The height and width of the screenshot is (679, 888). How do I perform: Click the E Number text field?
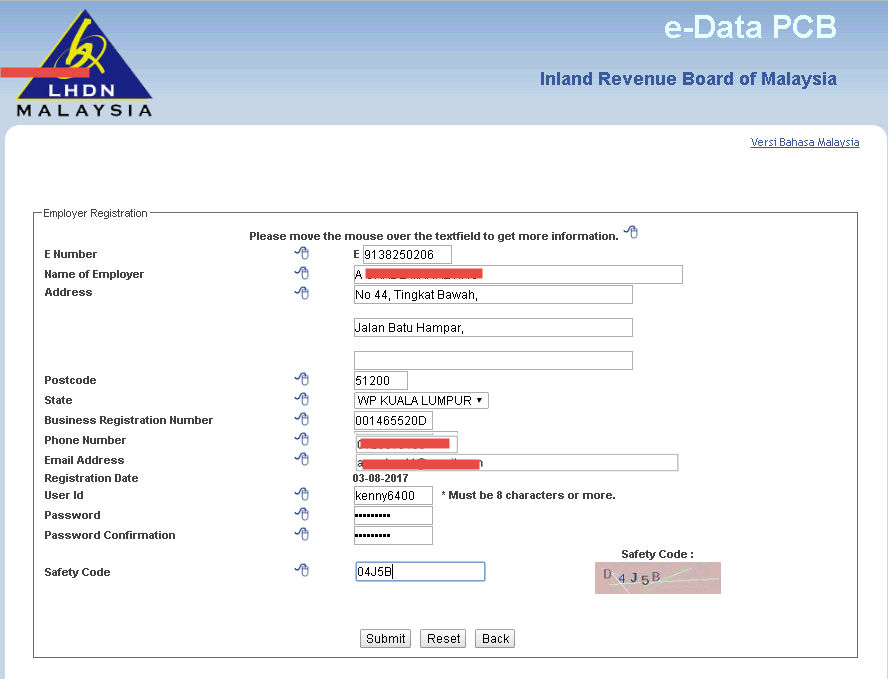point(407,255)
